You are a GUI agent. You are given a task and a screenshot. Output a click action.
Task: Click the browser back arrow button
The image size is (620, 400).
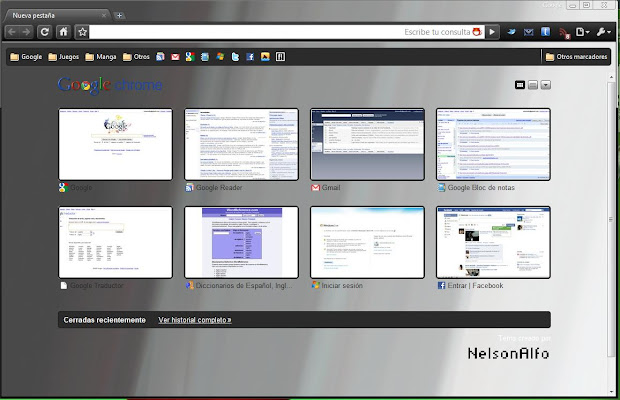(x=12, y=32)
